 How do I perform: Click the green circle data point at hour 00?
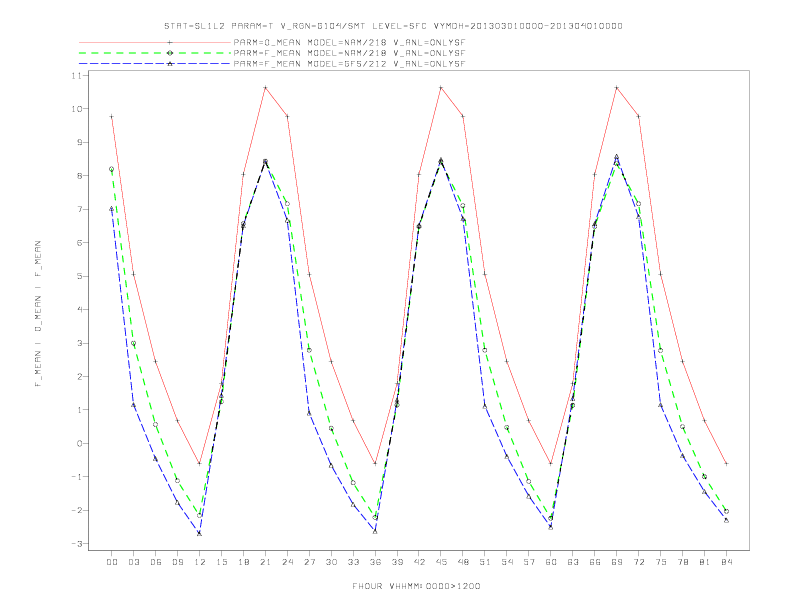(x=112, y=169)
